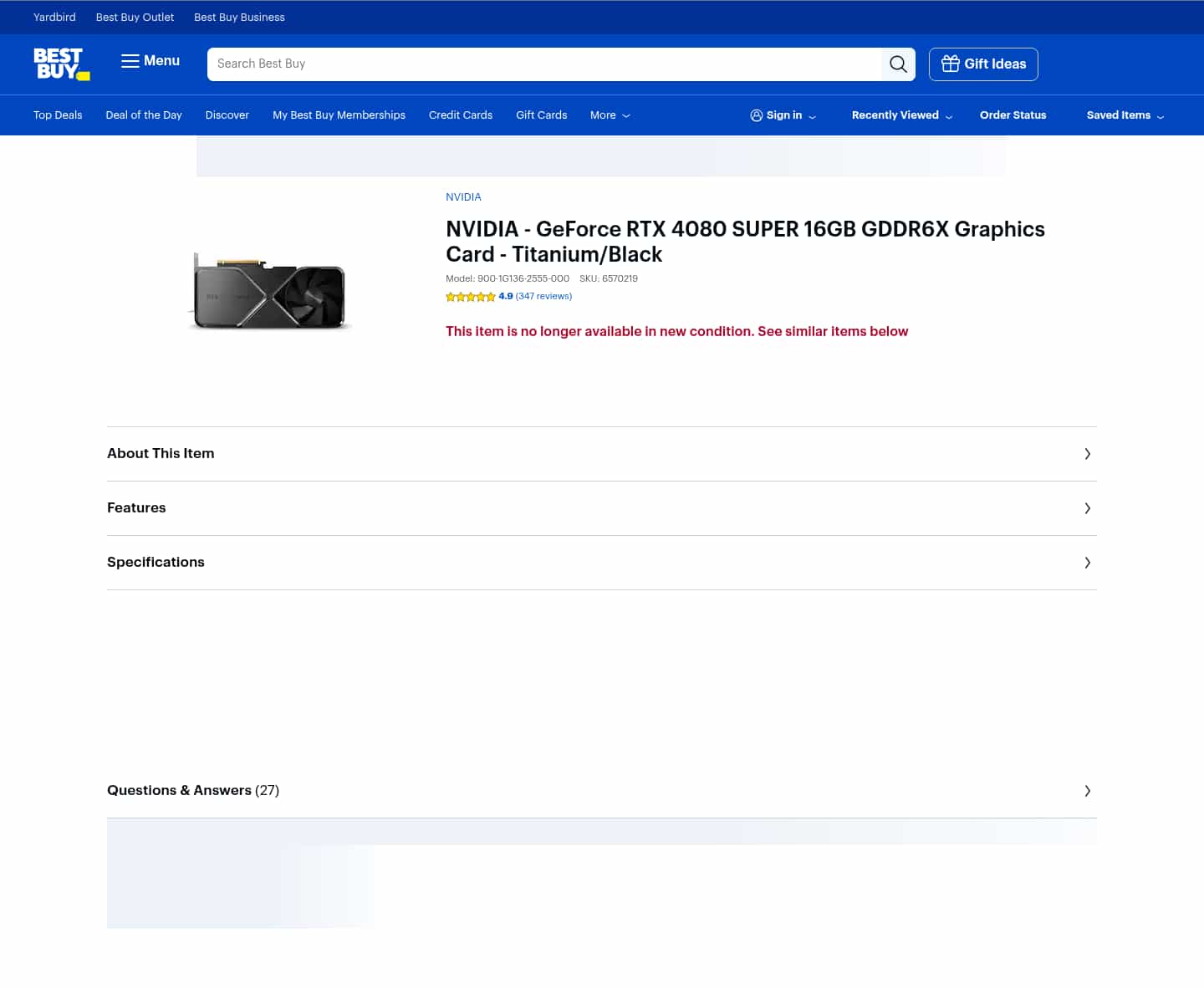The height and width of the screenshot is (989, 1204).
Task: Open the hamburger Menu
Action: pos(150,61)
